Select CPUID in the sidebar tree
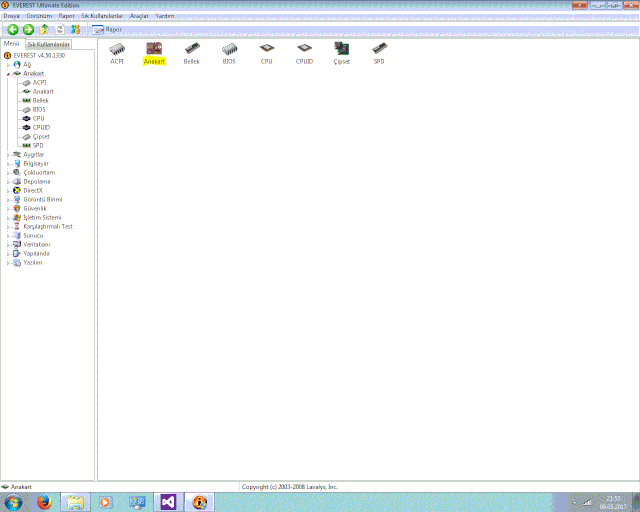The width and height of the screenshot is (640, 512). [41, 127]
